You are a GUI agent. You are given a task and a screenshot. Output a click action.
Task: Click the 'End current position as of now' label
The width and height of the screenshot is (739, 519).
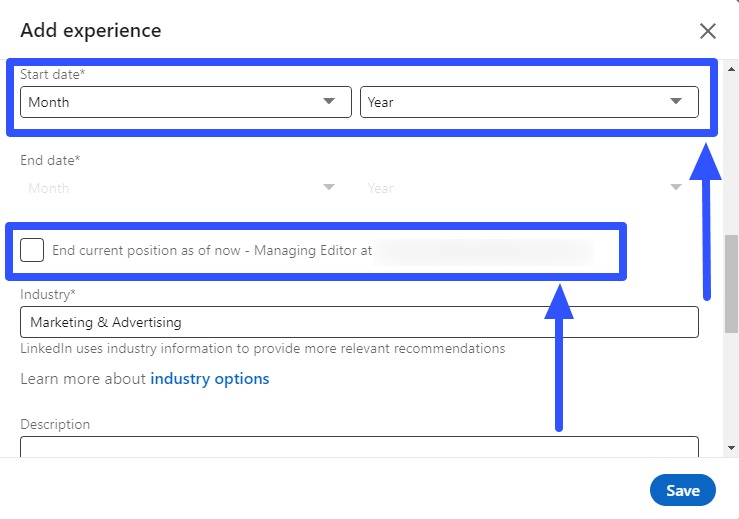(212, 251)
